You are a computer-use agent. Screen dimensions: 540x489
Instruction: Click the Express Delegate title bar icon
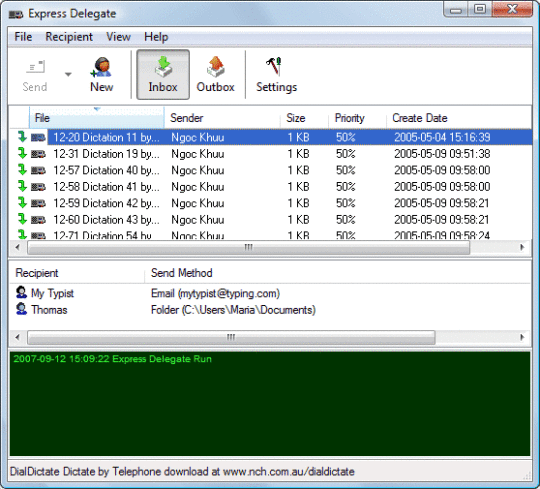[x=16, y=14]
